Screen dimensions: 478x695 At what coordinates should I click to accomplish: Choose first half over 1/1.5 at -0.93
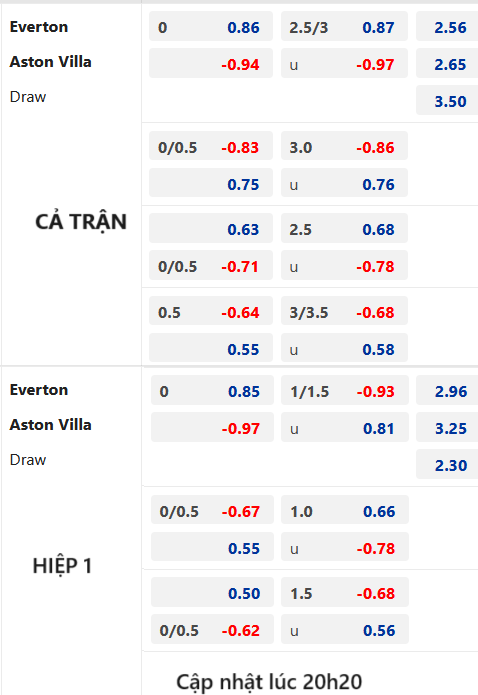point(345,390)
